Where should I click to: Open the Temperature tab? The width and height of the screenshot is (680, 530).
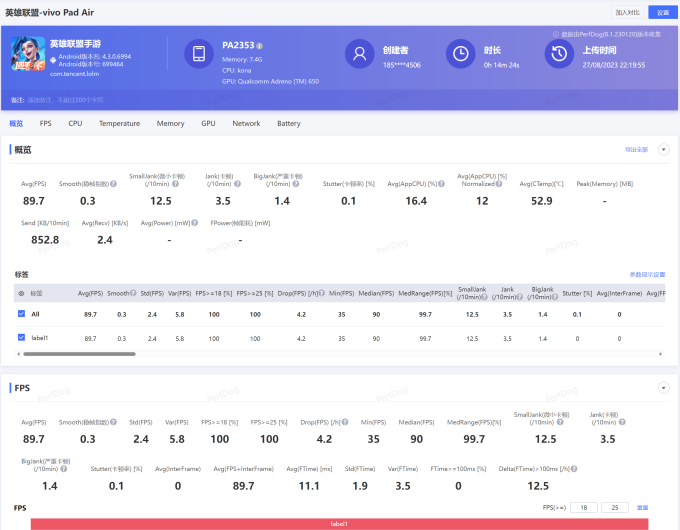[119, 124]
